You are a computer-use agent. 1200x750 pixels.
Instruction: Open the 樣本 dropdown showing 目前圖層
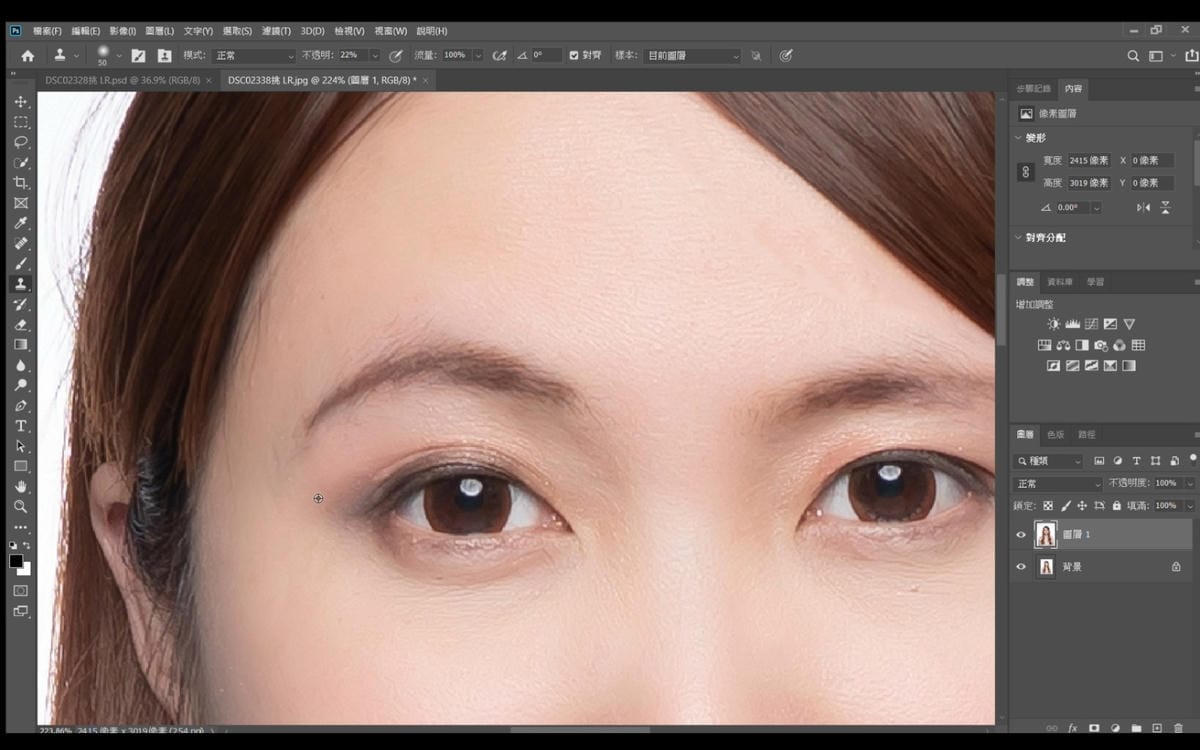[x=691, y=55]
